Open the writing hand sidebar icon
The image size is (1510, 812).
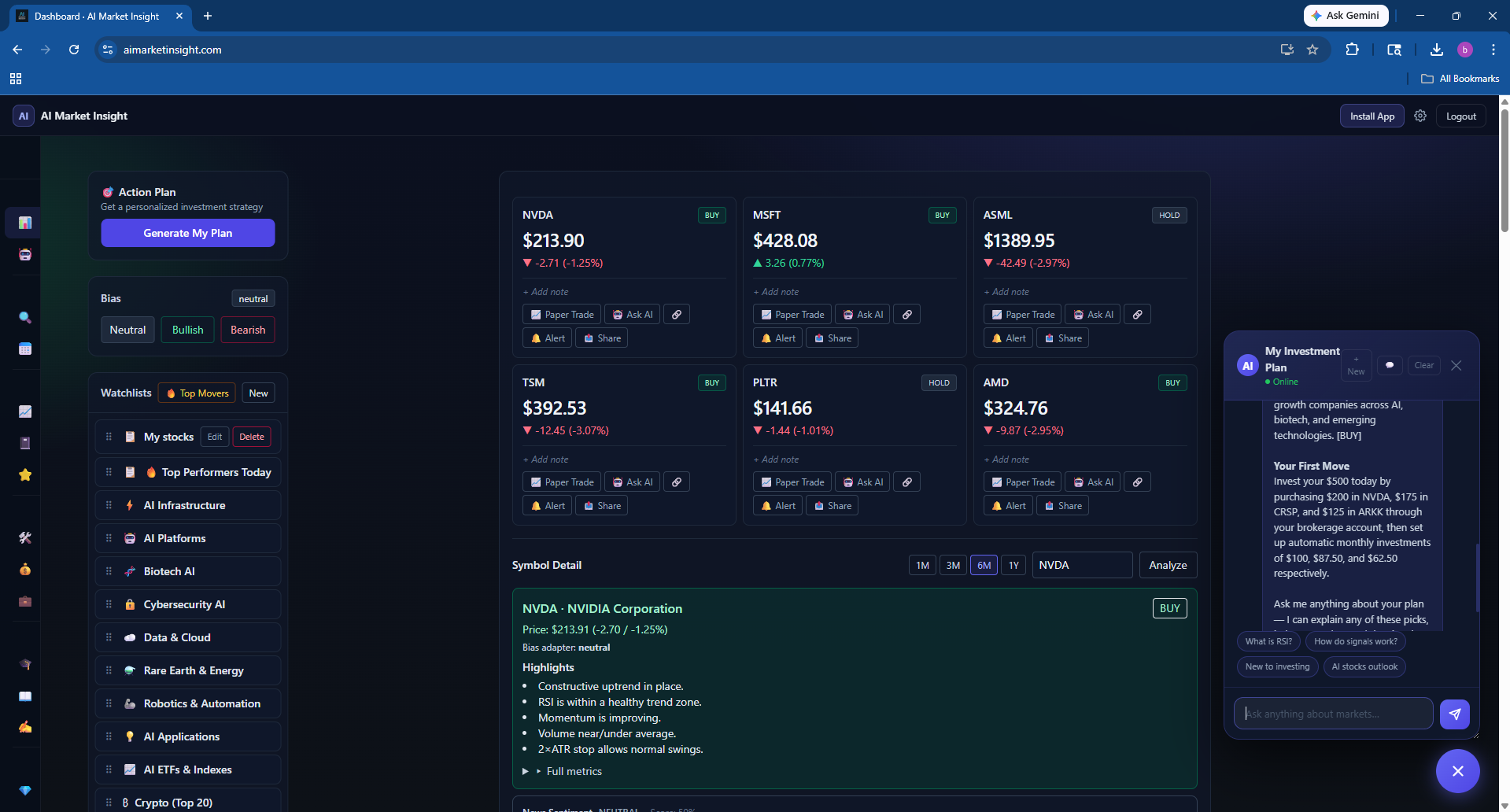coord(25,727)
